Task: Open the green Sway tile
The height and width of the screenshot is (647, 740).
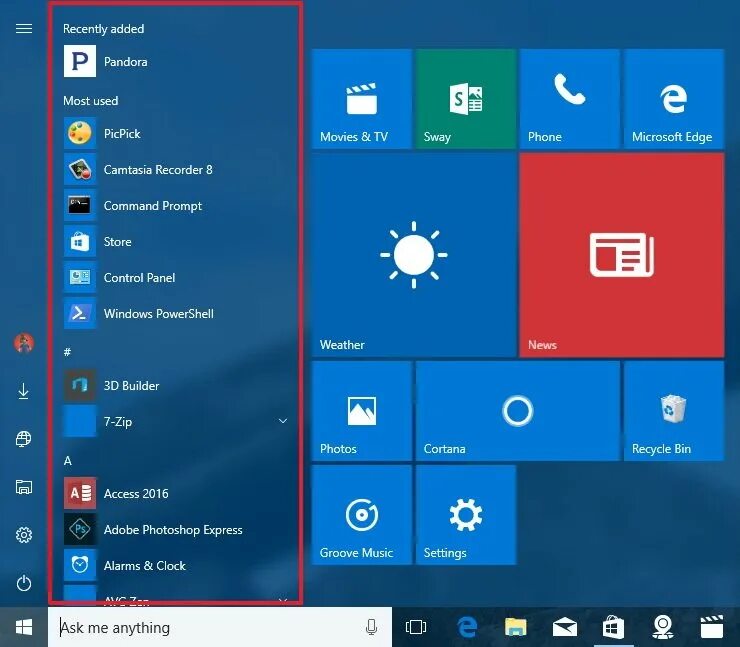Action: [466, 99]
